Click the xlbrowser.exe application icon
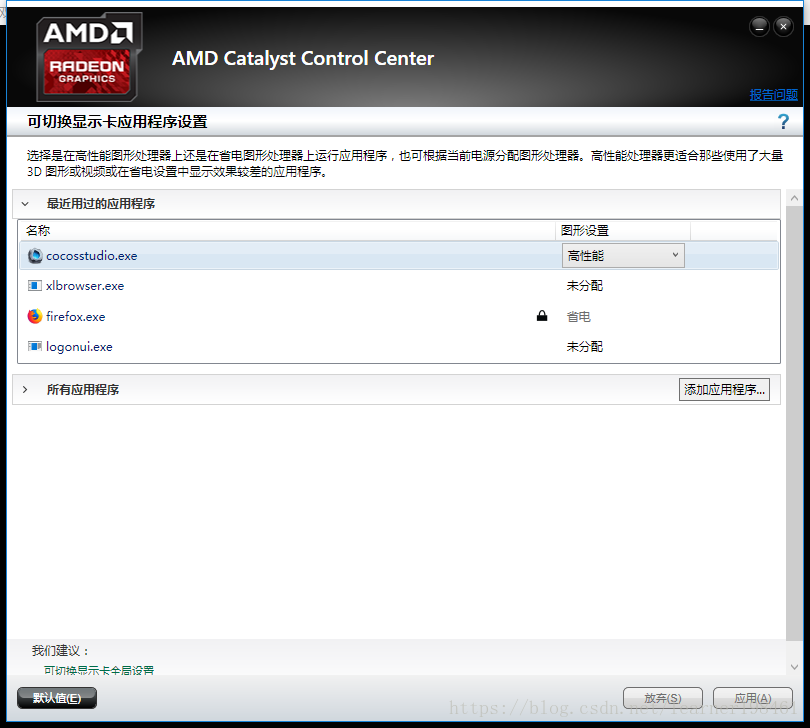The width and height of the screenshot is (810, 728). tap(35, 286)
